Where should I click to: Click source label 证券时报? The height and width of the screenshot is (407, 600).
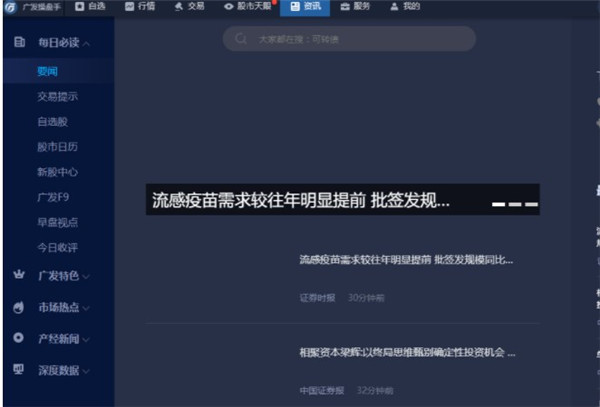click(317, 298)
